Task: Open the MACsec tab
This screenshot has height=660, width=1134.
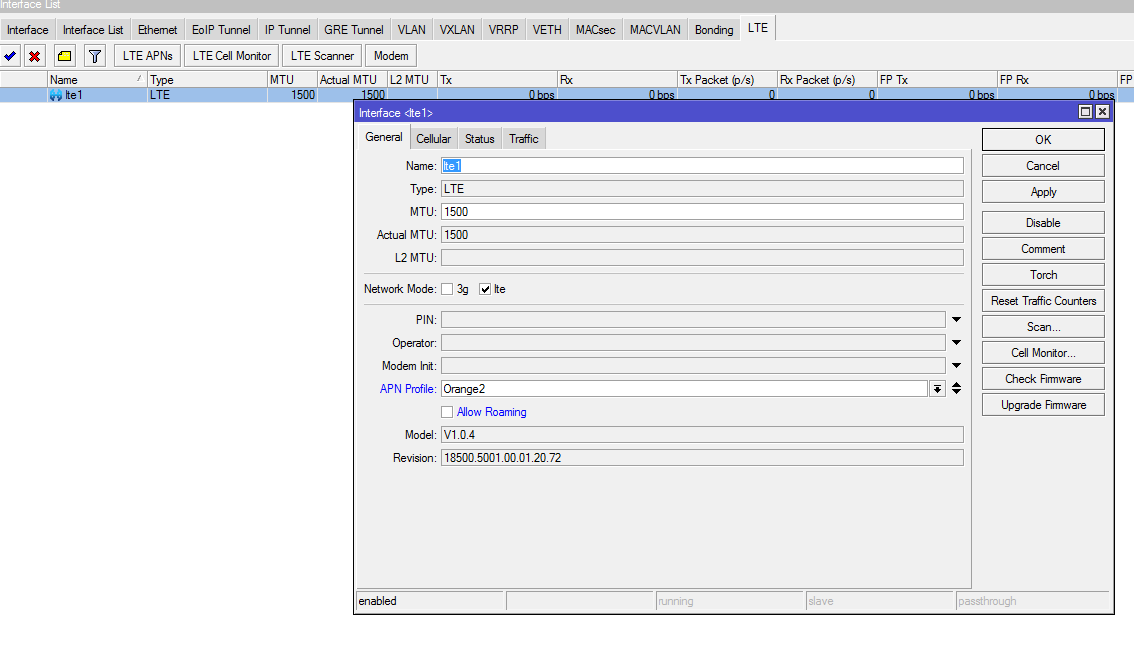Action: 595,30
